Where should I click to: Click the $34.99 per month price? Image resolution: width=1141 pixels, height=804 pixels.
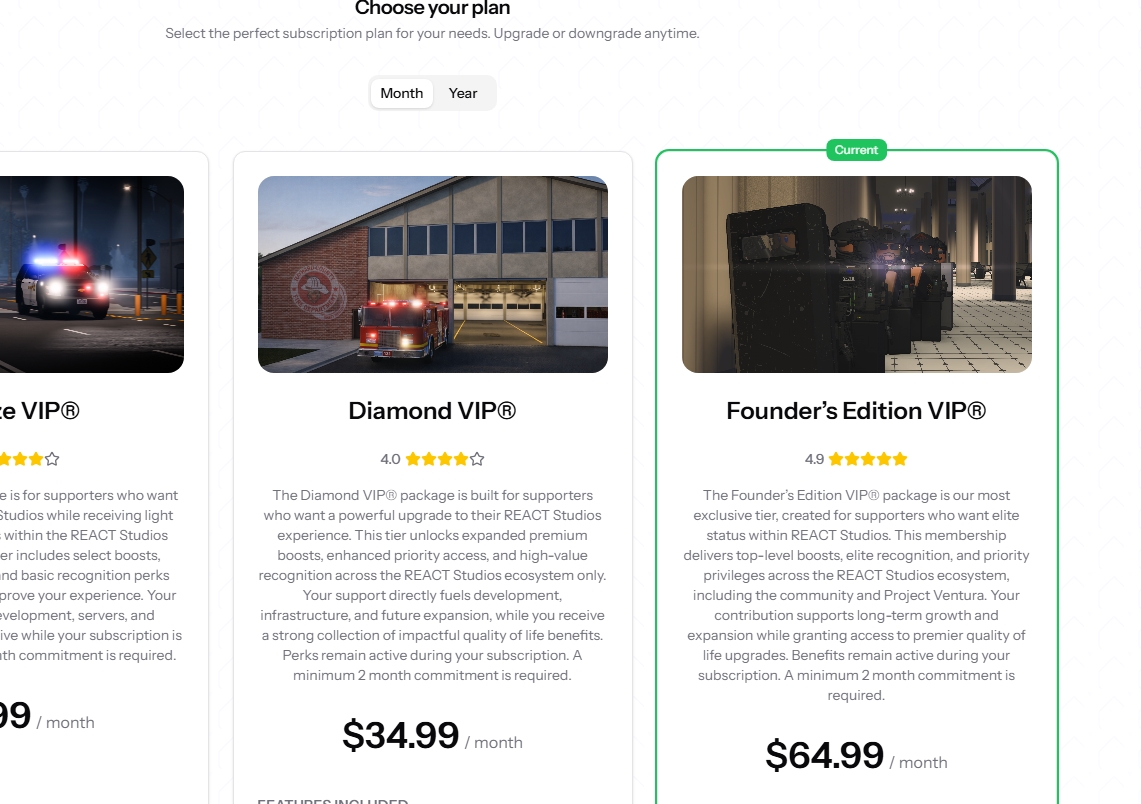pos(432,735)
